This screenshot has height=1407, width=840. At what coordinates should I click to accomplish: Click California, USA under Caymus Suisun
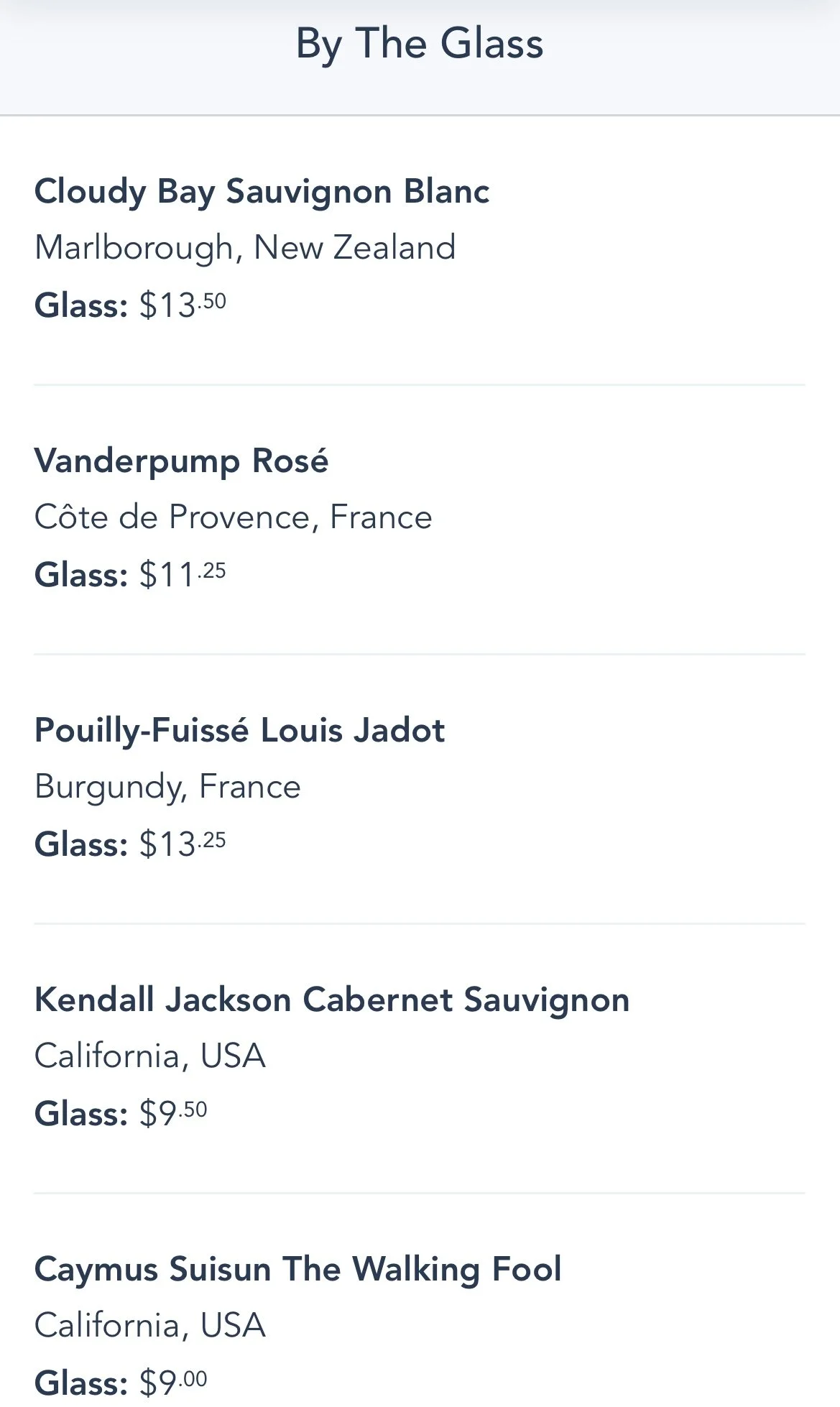[x=149, y=1326]
